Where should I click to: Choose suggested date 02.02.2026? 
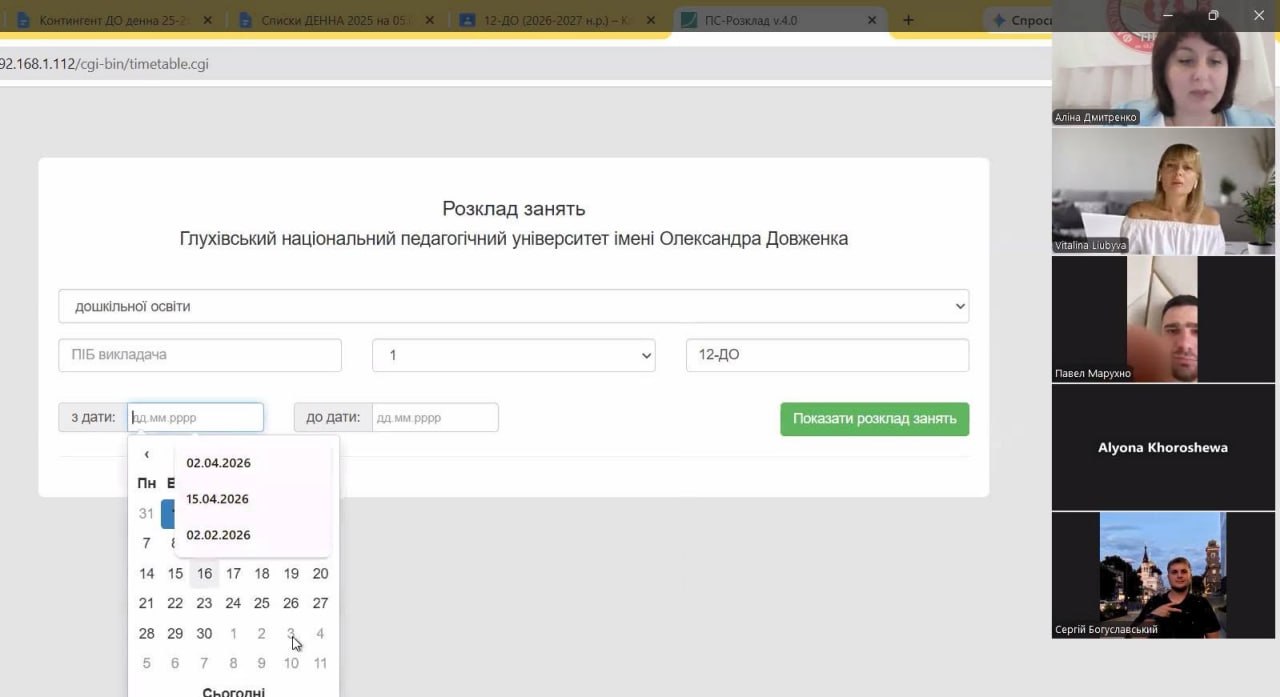coord(219,535)
